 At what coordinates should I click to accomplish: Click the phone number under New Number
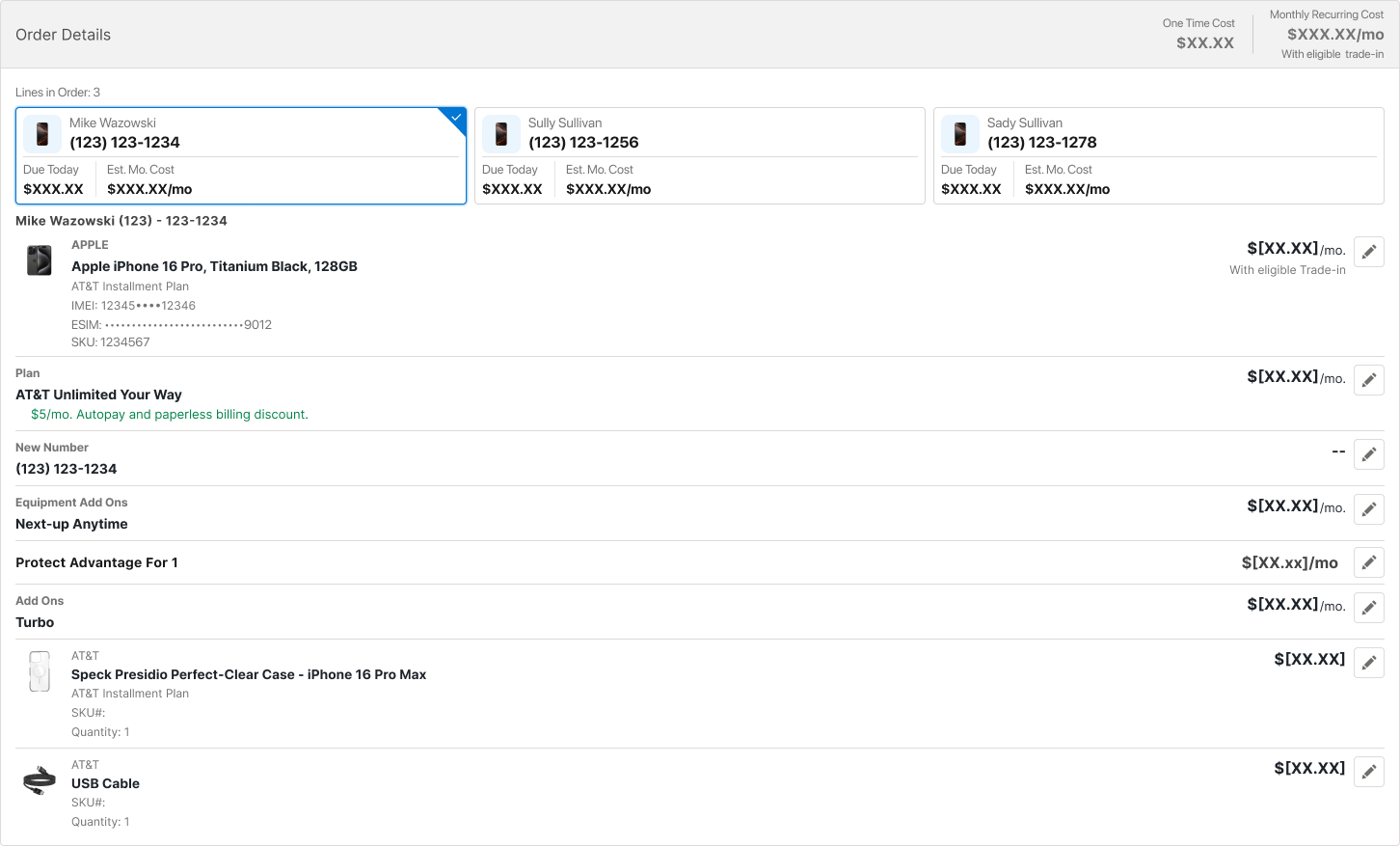tap(66, 469)
